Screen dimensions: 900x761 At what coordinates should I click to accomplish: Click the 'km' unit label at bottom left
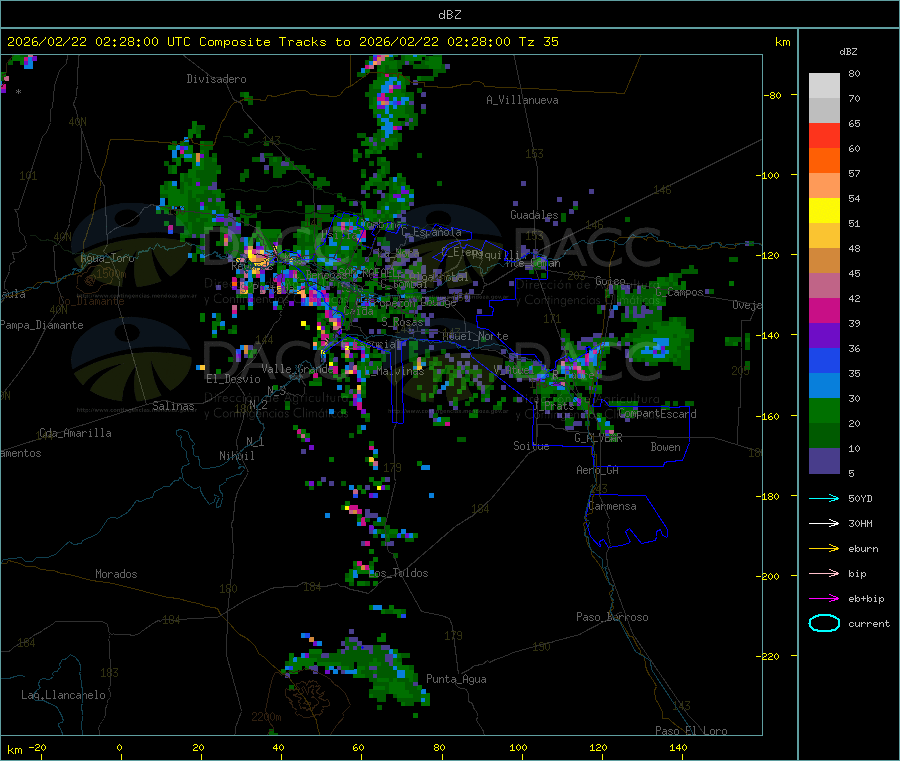pos(14,750)
